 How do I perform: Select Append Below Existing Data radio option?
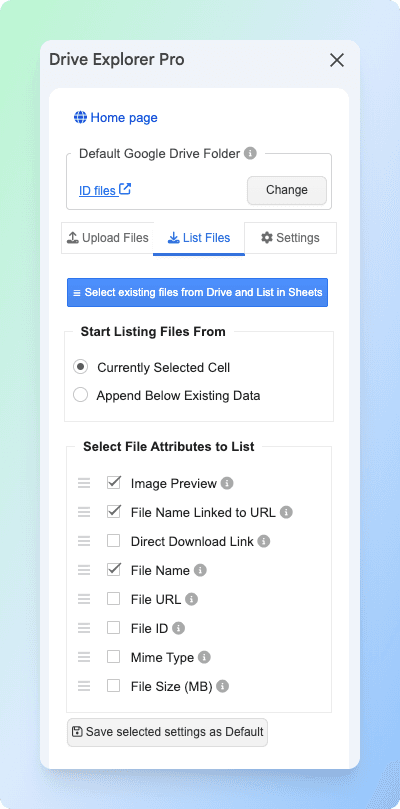[x=80, y=395]
